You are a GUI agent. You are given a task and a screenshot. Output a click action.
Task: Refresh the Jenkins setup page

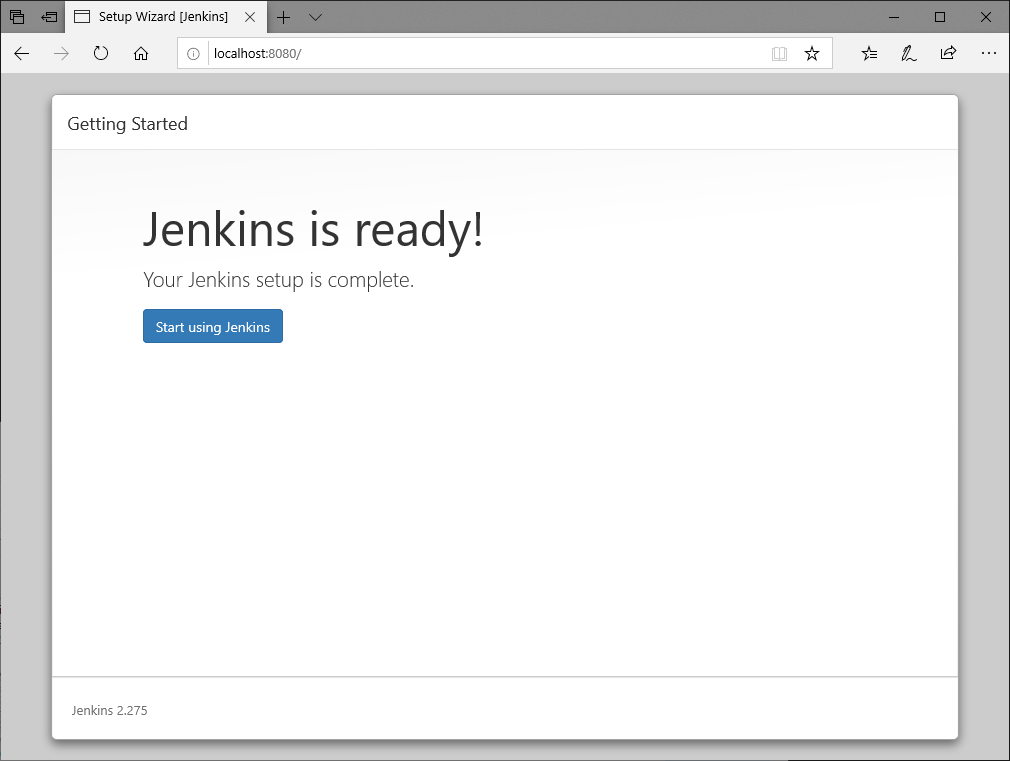point(100,54)
